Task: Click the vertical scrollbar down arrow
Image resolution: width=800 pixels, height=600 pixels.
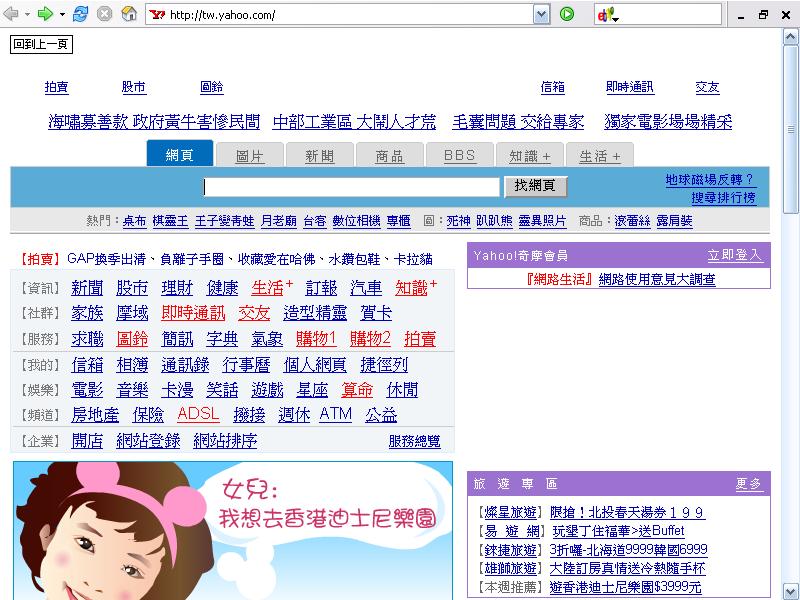Action: [790, 591]
